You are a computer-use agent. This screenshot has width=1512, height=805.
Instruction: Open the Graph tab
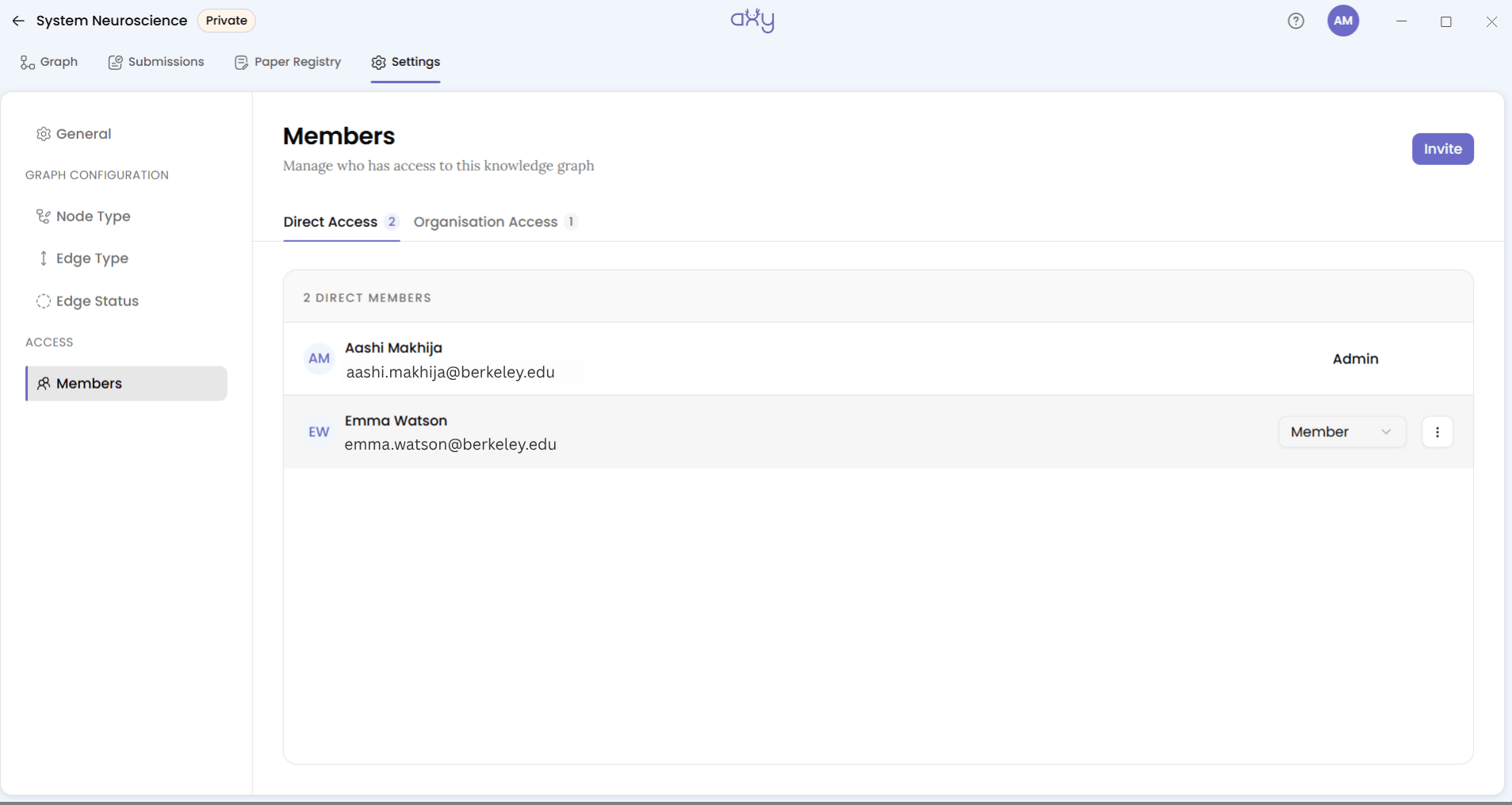point(49,62)
